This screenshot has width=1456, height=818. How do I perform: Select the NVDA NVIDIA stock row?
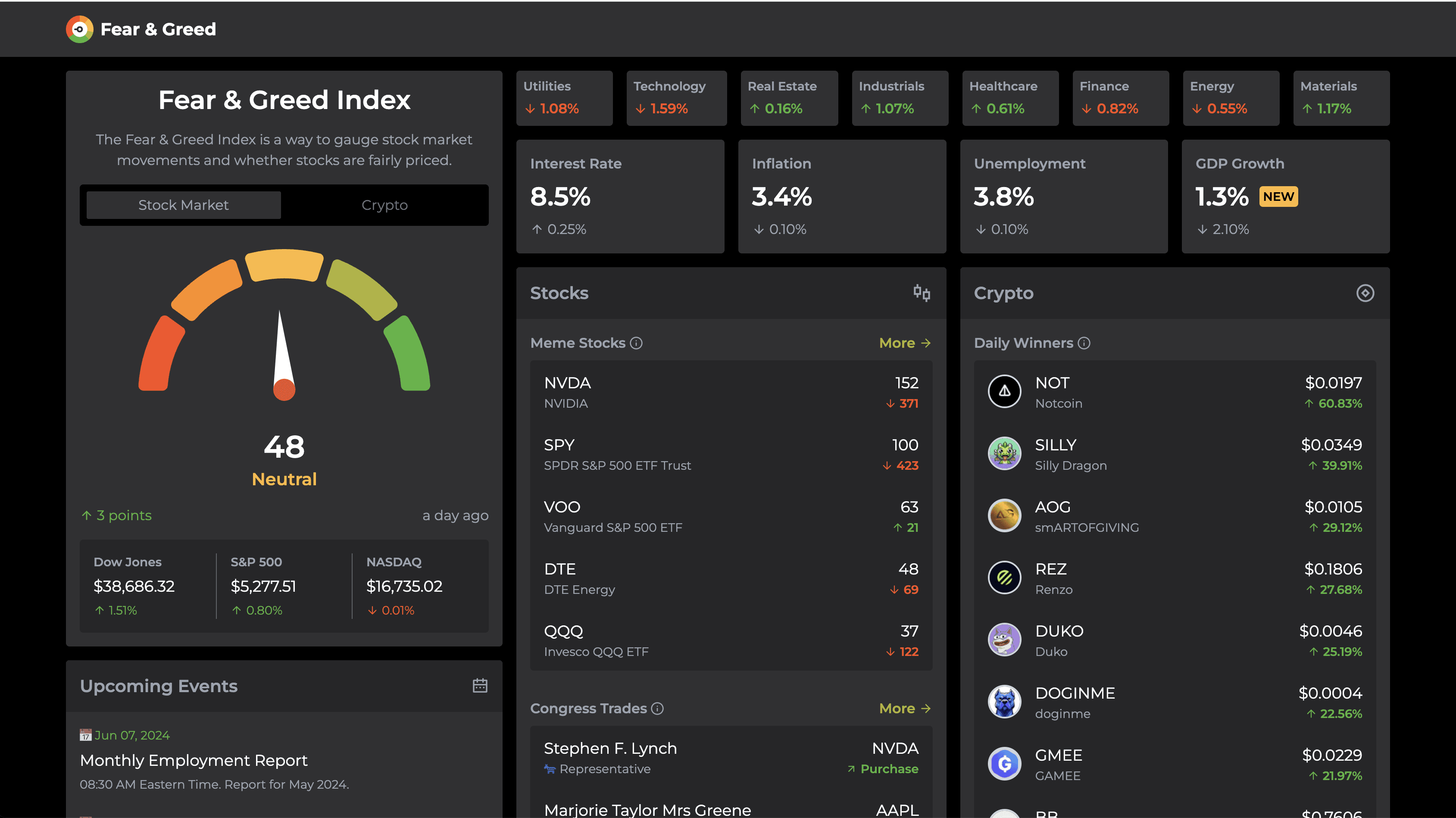click(x=731, y=392)
